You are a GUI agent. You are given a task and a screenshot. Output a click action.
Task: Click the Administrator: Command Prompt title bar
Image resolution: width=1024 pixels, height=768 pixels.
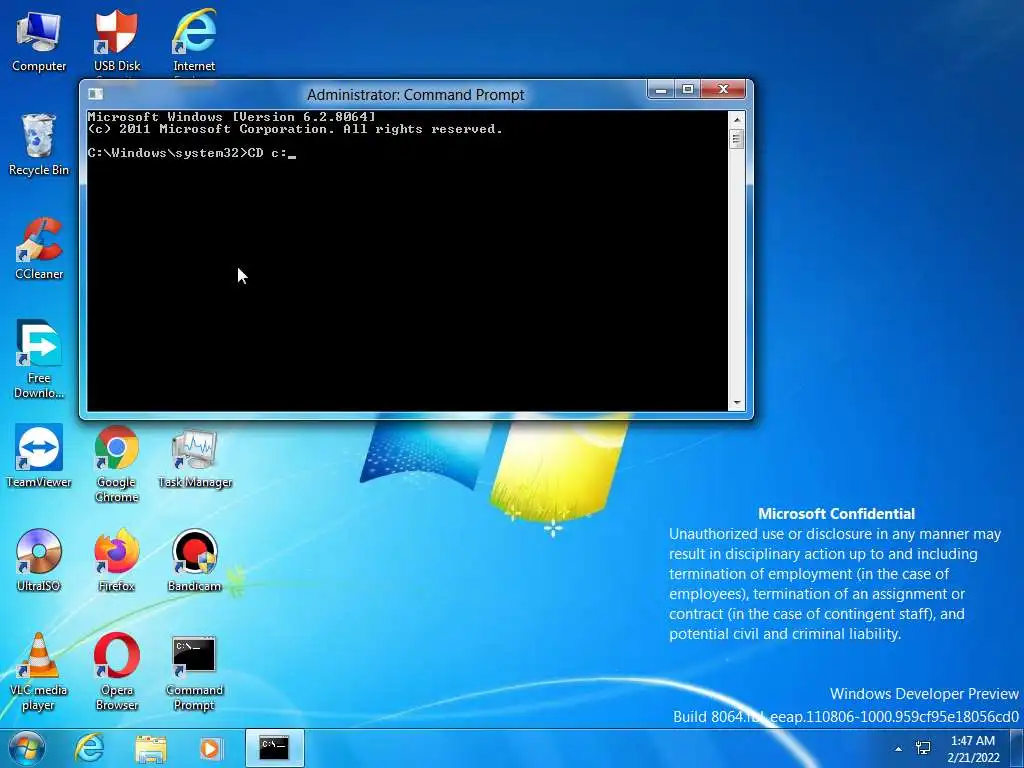tap(415, 95)
